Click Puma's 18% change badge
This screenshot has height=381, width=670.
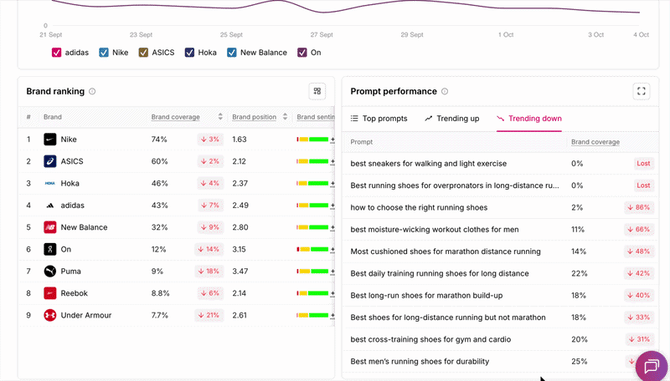coord(209,271)
